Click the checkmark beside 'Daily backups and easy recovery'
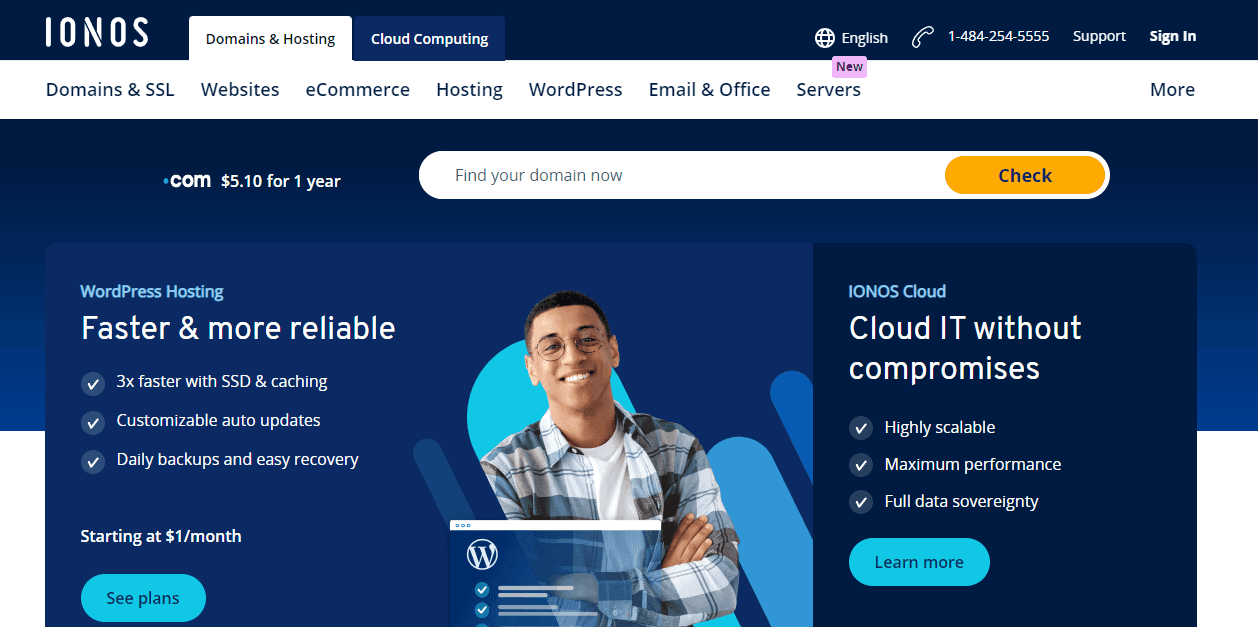The image size is (1258, 627). click(x=93, y=462)
